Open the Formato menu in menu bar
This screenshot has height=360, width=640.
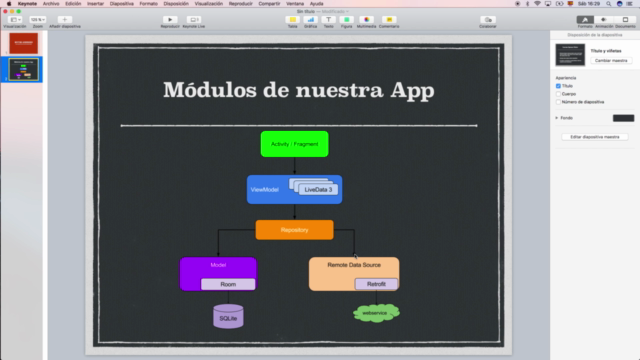149,4
